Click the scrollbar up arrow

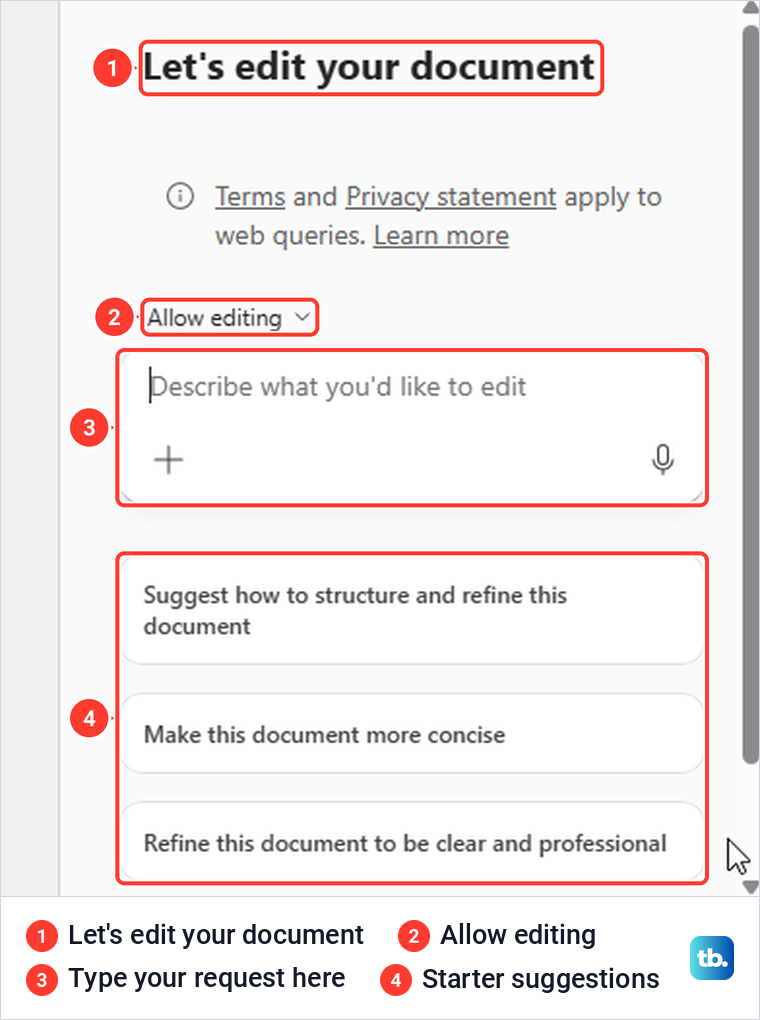[751, 8]
